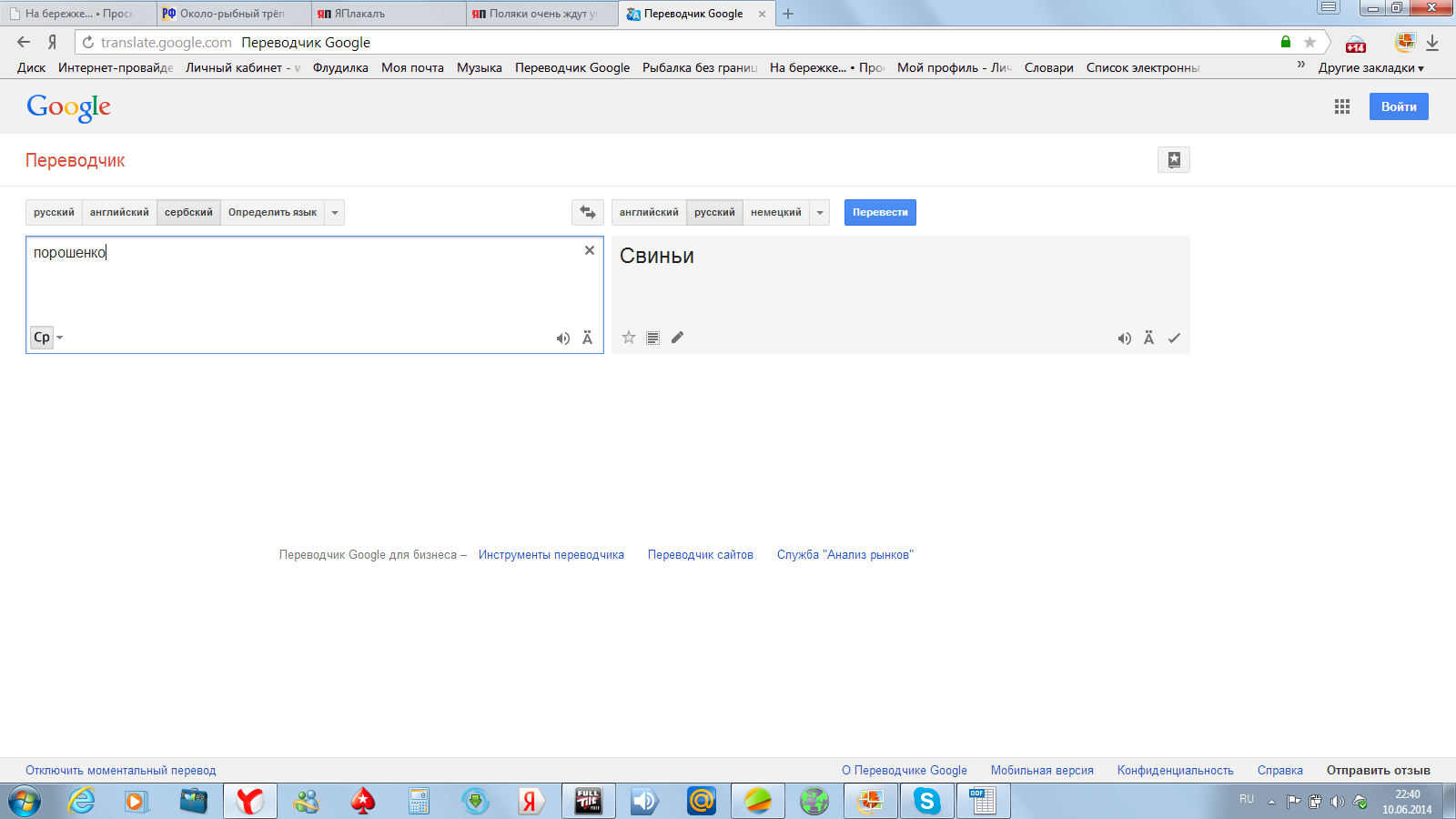Open Yandex home via Я button

click(x=53, y=42)
